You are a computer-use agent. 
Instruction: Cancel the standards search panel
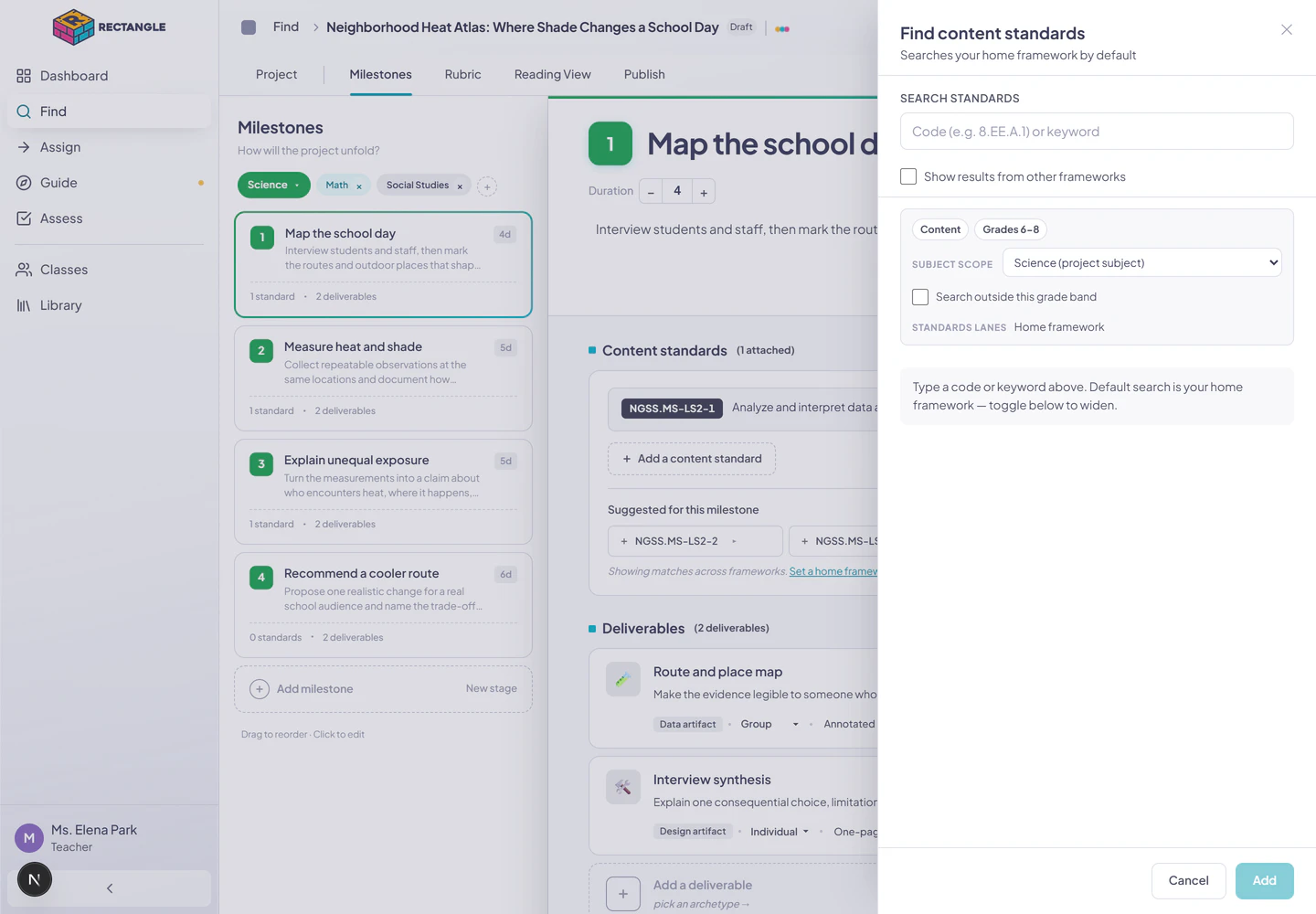pos(1188,881)
